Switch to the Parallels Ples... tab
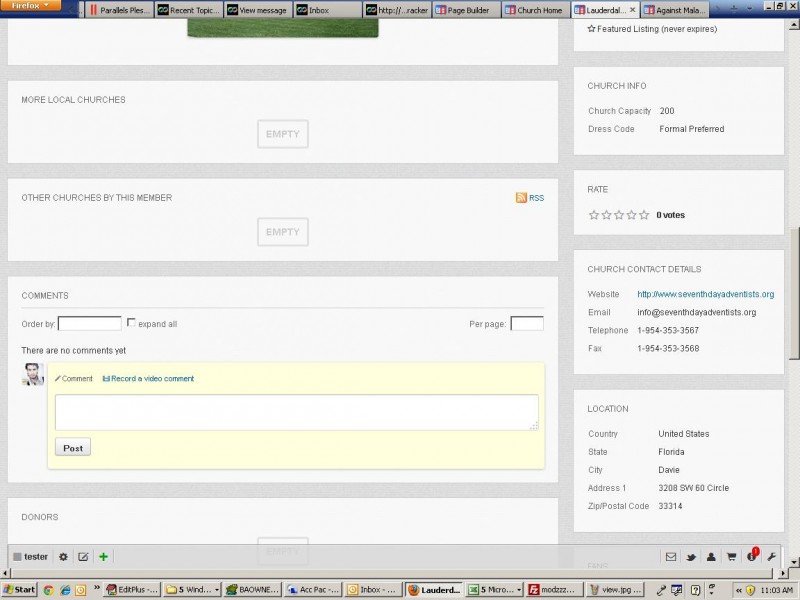 (120, 10)
